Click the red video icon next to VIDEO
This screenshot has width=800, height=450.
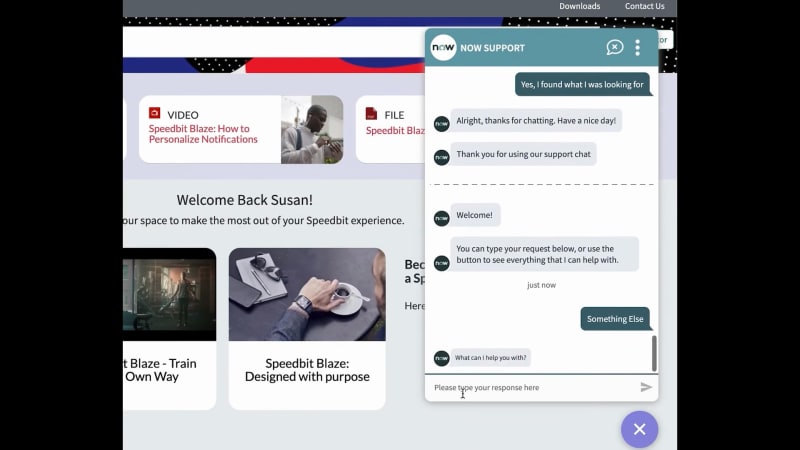155,113
